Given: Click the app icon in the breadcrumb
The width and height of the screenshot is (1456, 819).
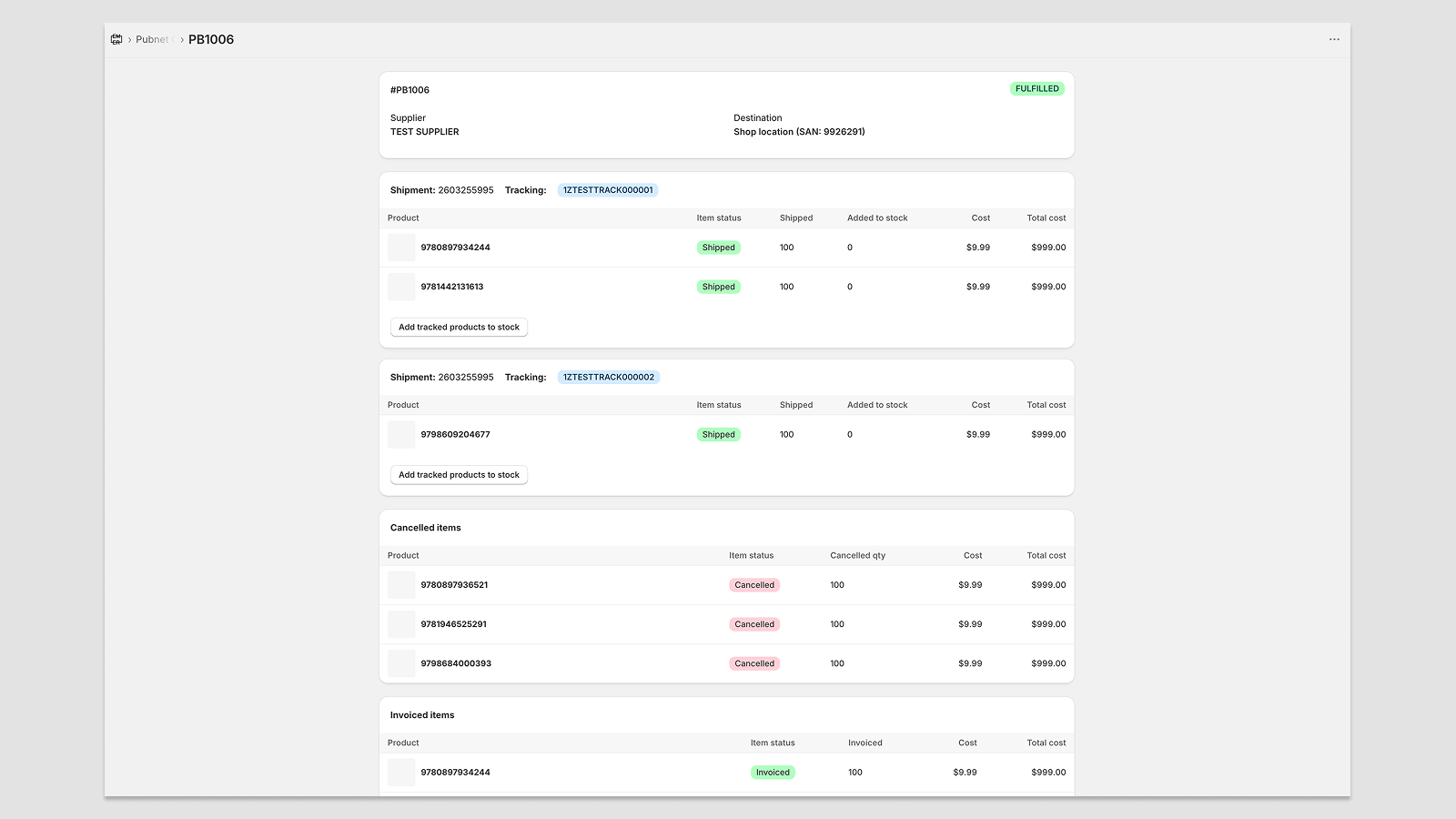Looking at the screenshot, I should coord(116,39).
